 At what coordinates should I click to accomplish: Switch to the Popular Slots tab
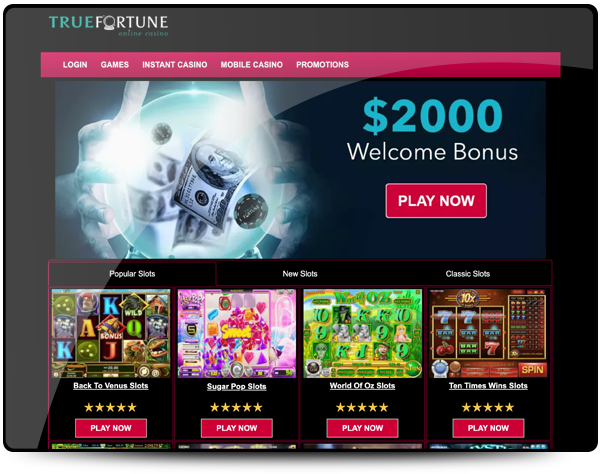tap(132, 274)
